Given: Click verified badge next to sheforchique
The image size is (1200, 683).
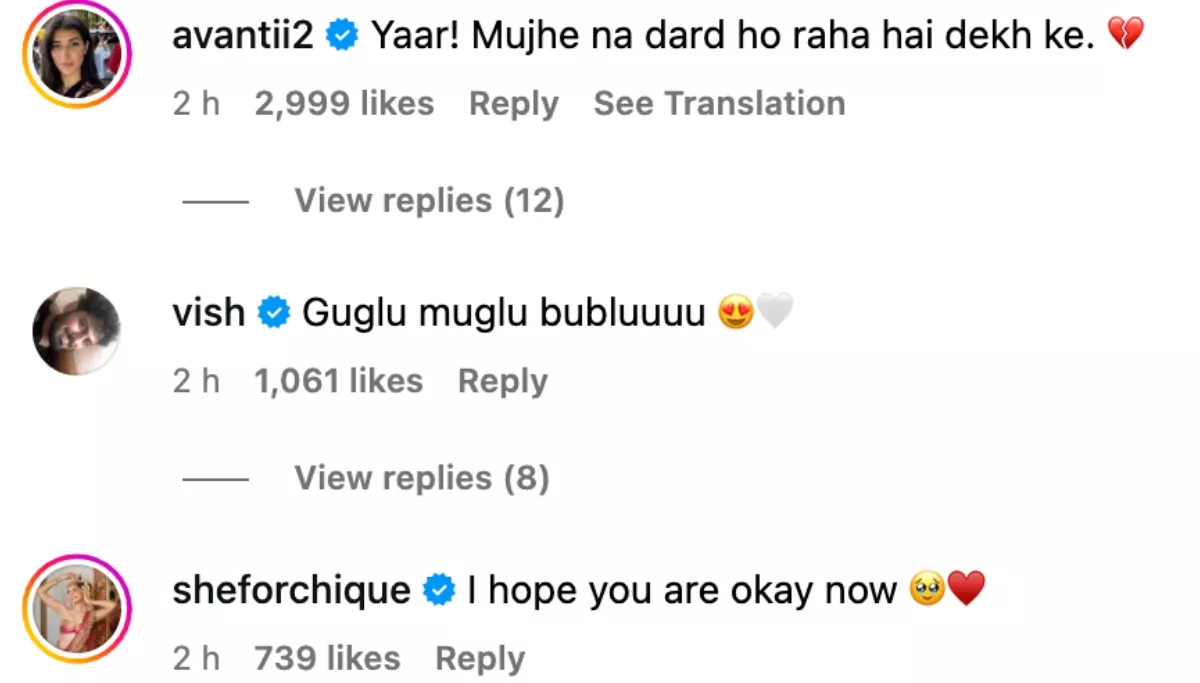Looking at the screenshot, I should 439,590.
